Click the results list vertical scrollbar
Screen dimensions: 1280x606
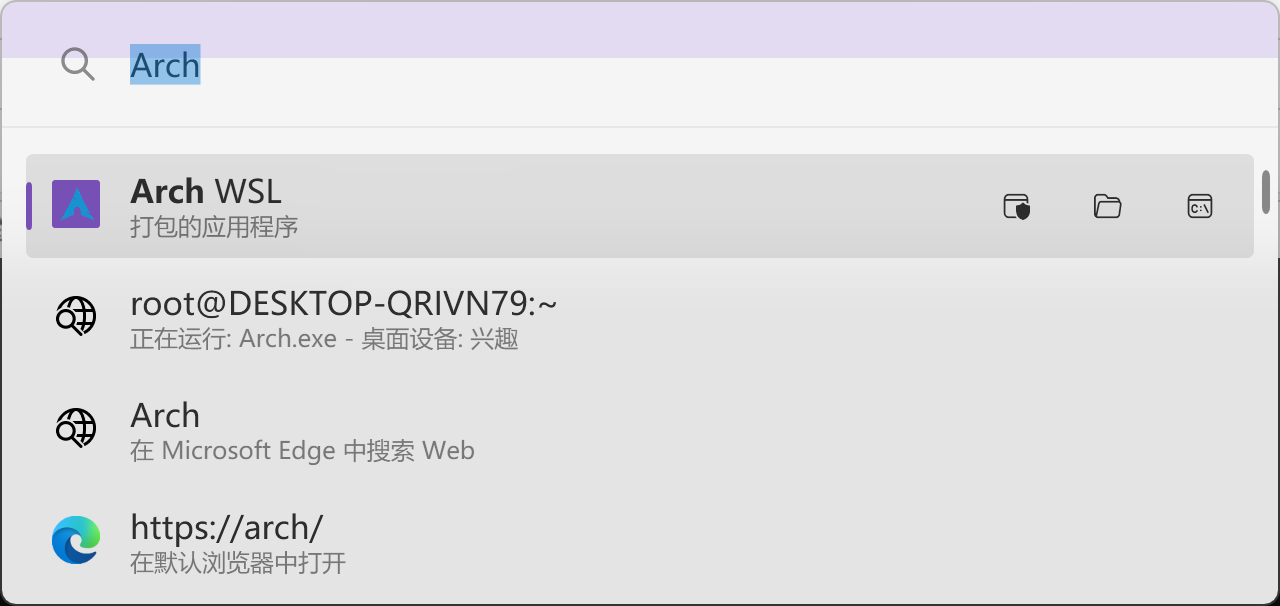1266,192
